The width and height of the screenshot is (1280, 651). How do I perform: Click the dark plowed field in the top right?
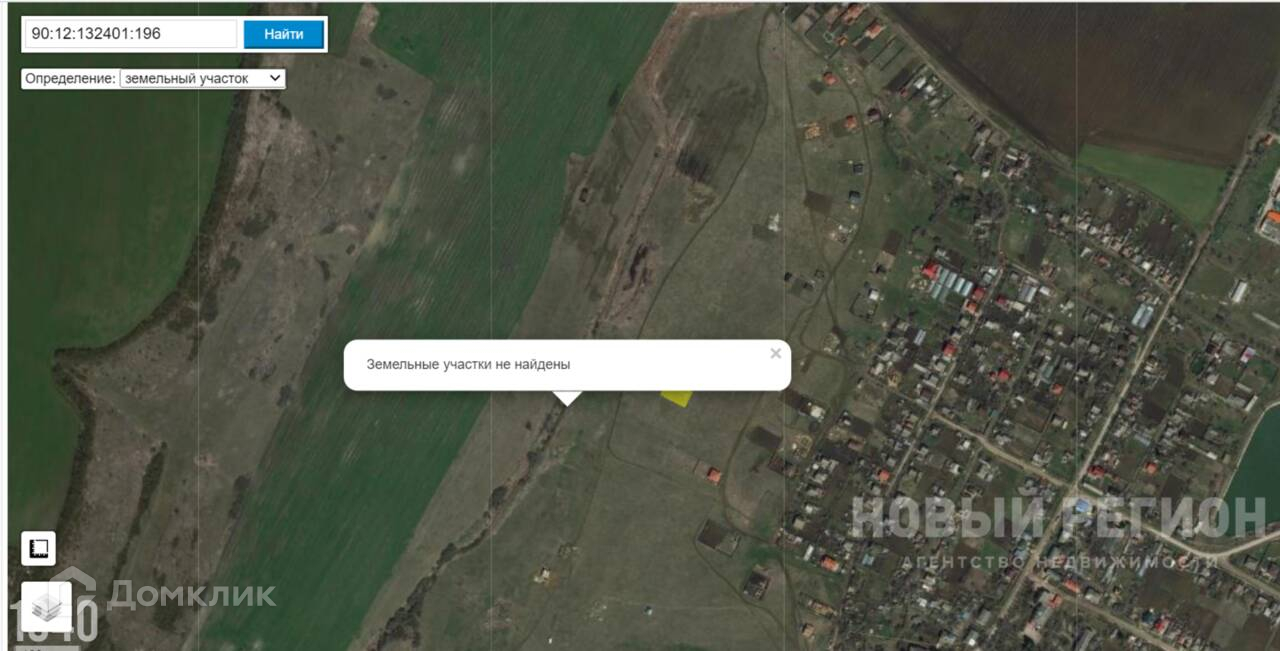(1080, 70)
